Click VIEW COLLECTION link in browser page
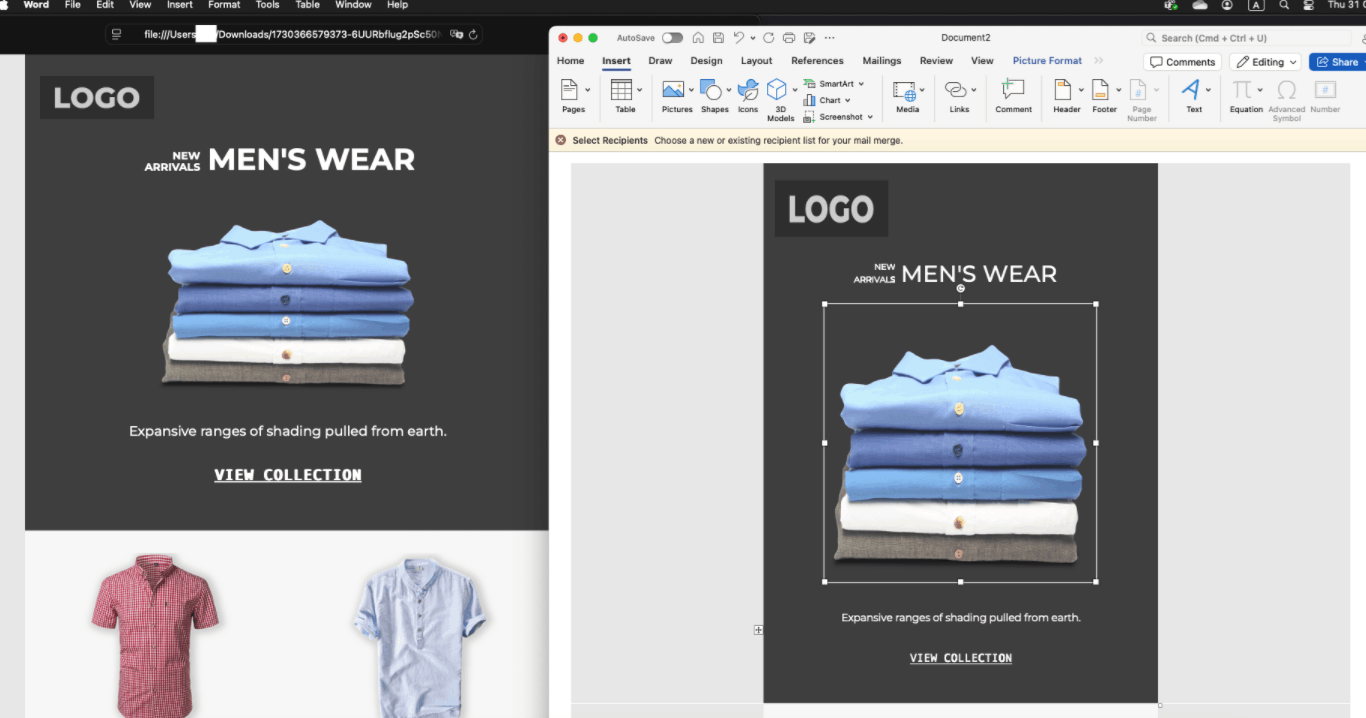The width and height of the screenshot is (1366, 718). [x=288, y=475]
